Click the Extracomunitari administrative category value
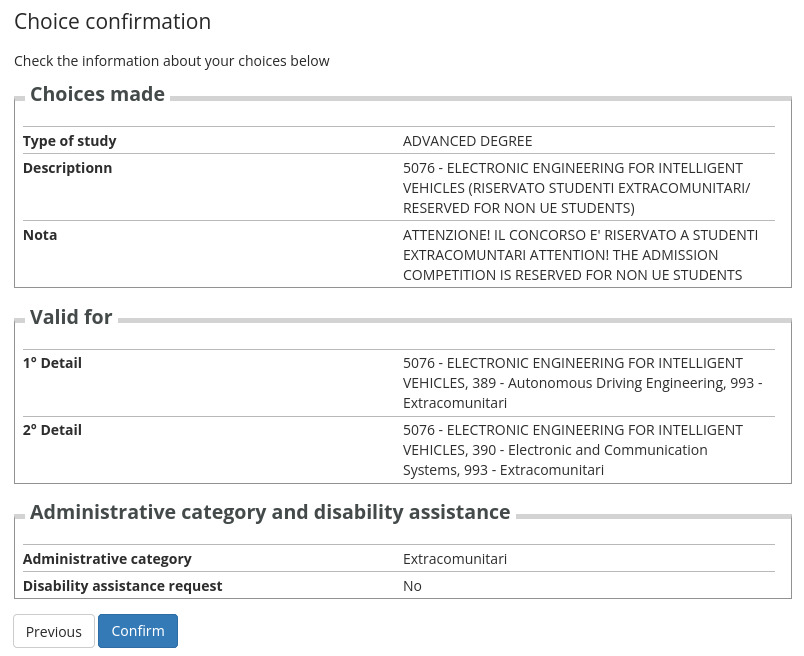The height and width of the screenshot is (656, 804). (x=454, y=559)
